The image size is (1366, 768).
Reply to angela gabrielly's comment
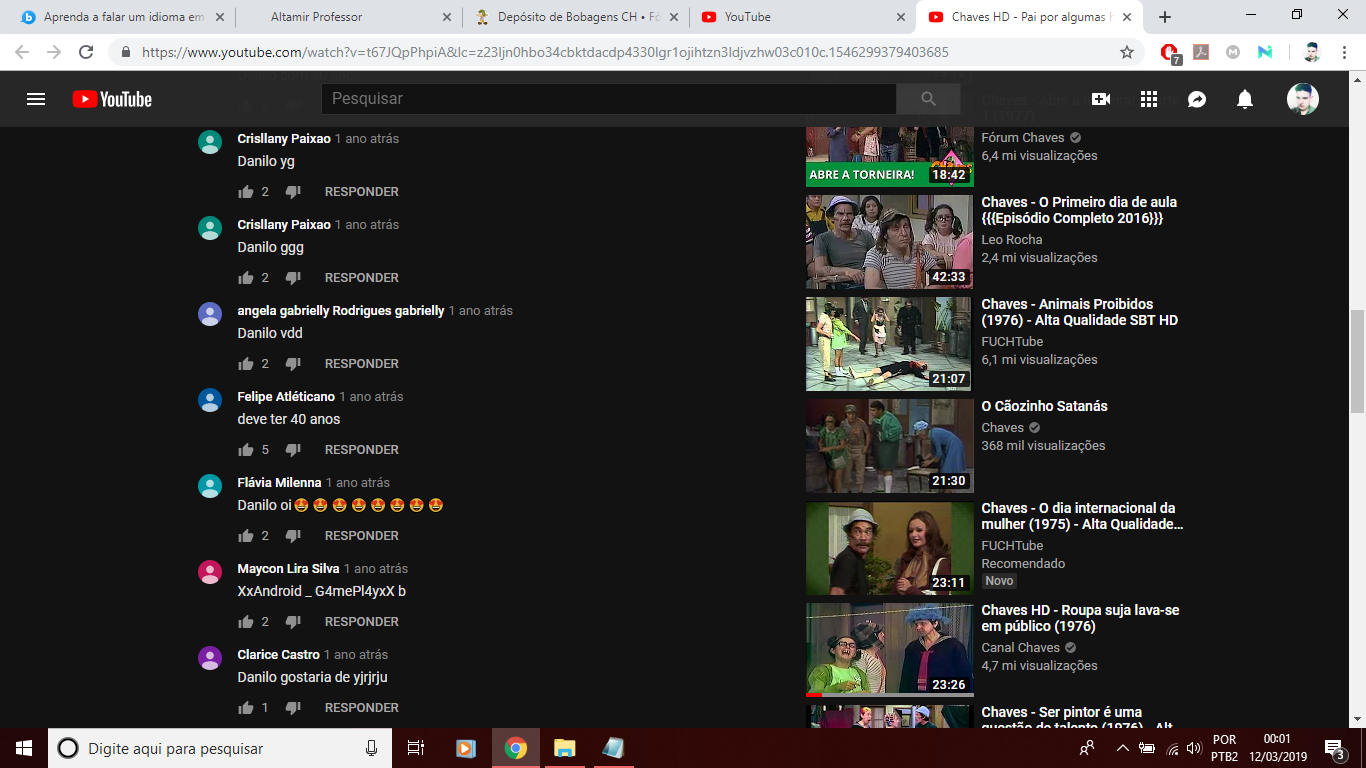[x=362, y=364]
